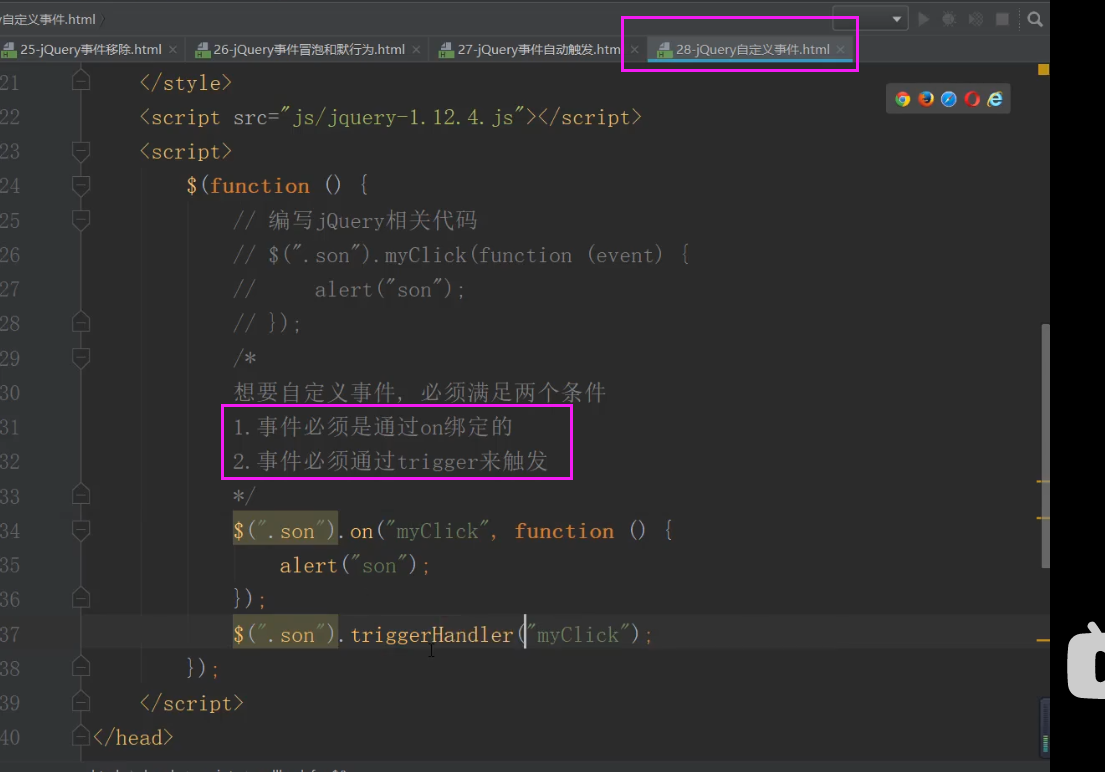Screen dimensions: 1105x772
Task: Select the 28-jQuery自定义事件.html tab
Action: pos(752,49)
